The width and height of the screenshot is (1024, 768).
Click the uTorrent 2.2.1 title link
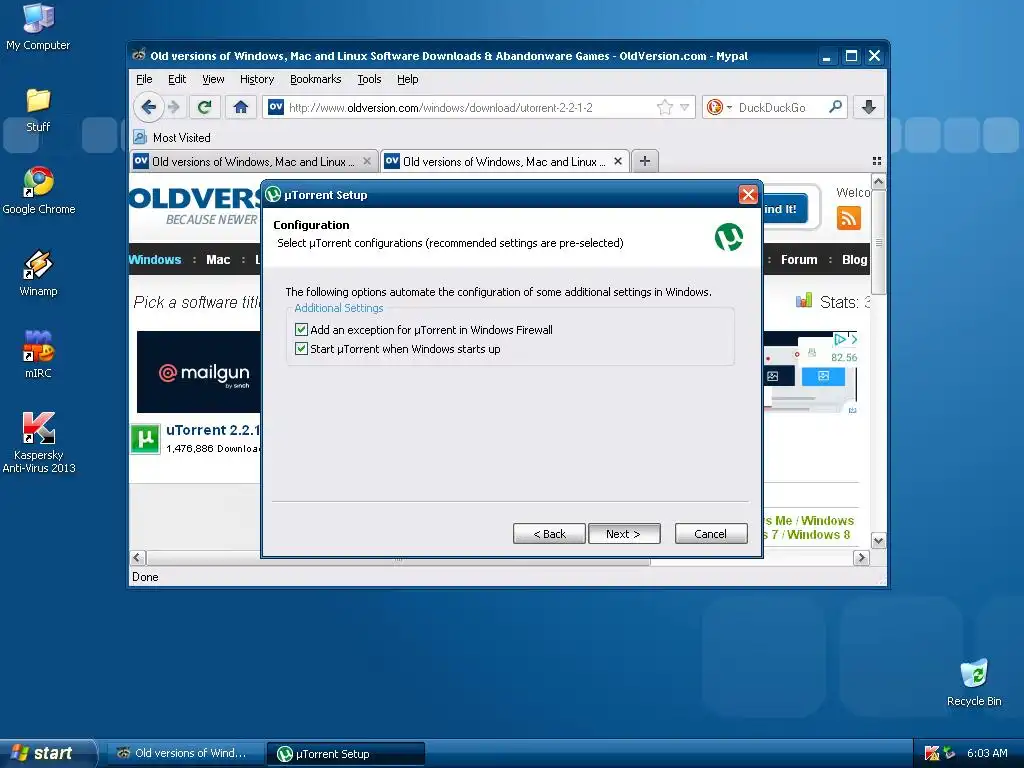point(213,430)
